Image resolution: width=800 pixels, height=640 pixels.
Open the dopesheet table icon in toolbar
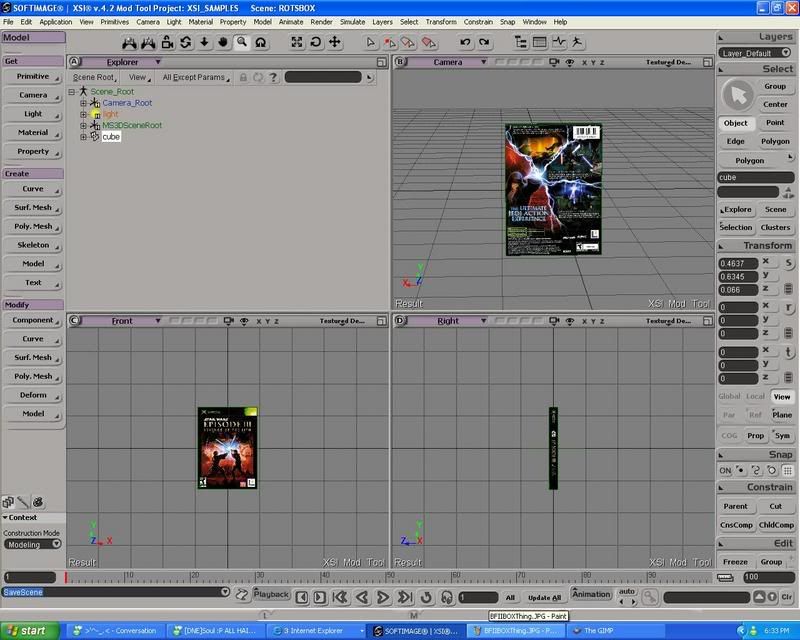point(539,42)
